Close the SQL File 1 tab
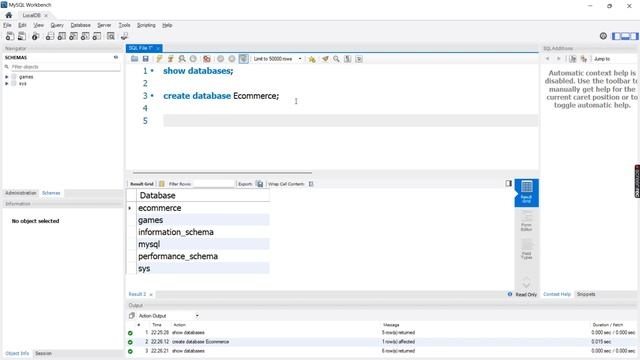The image size is (640, 360). tap(158, 48)
